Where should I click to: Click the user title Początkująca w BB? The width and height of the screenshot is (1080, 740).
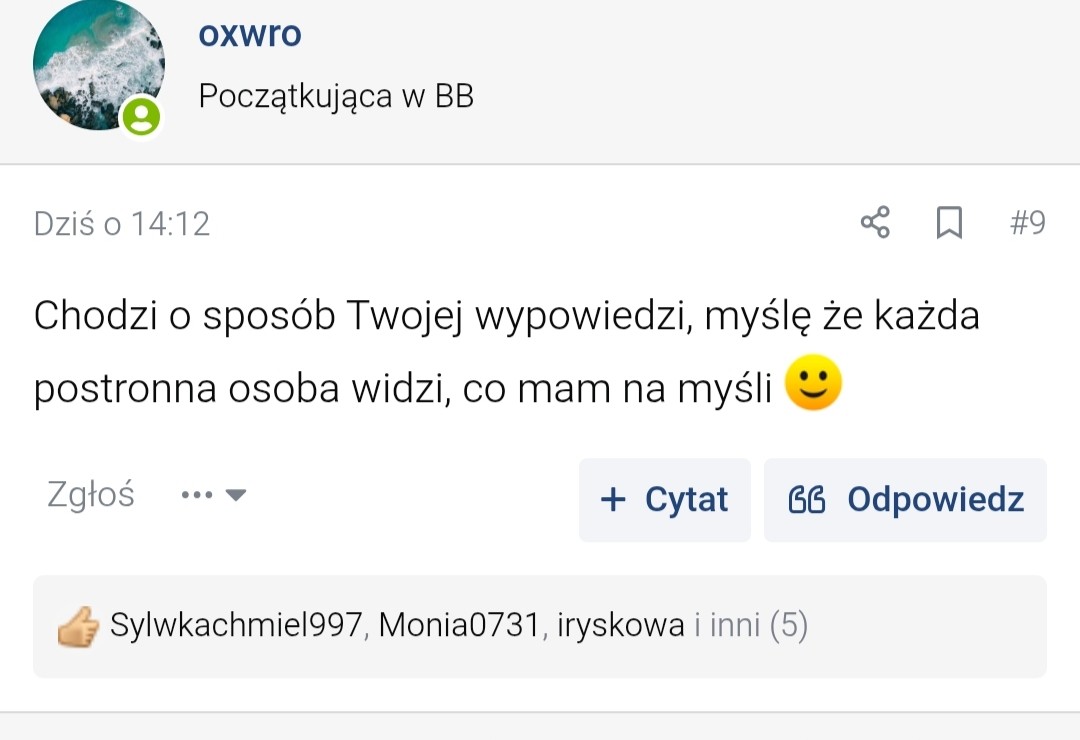click(336, 96)
